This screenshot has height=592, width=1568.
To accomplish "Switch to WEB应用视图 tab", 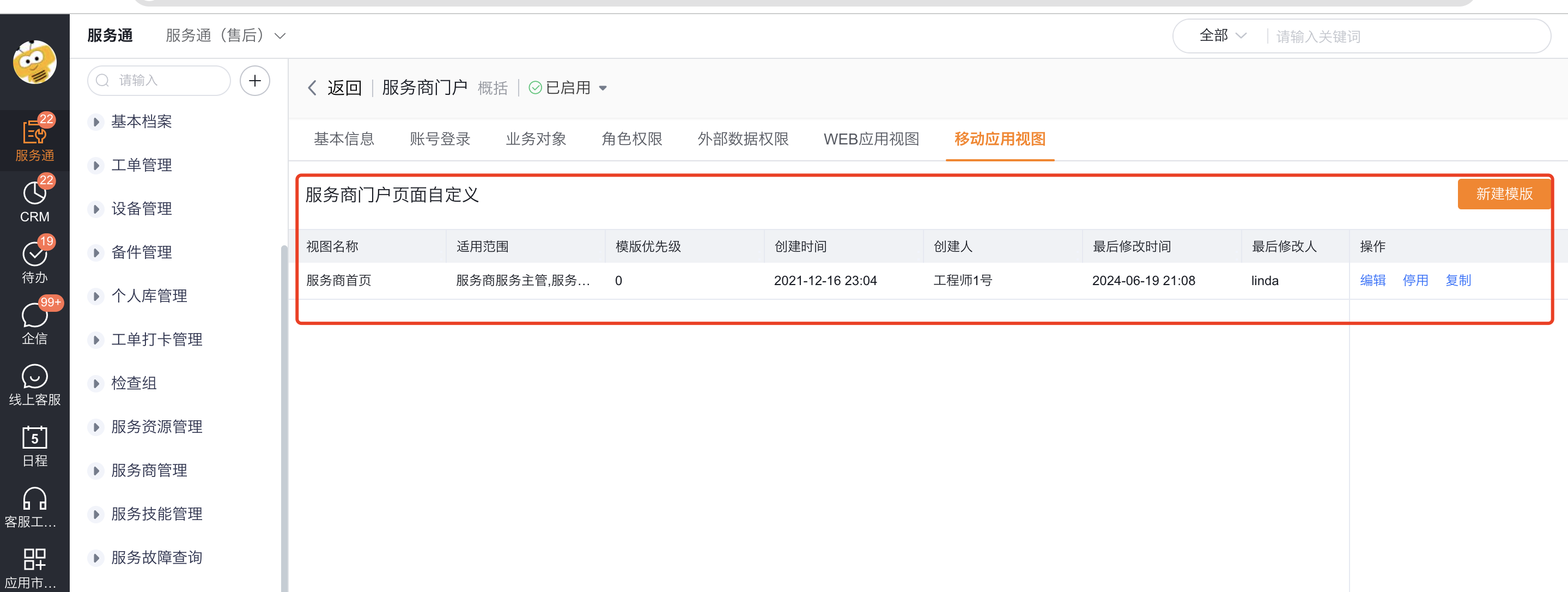I will 871,139.
